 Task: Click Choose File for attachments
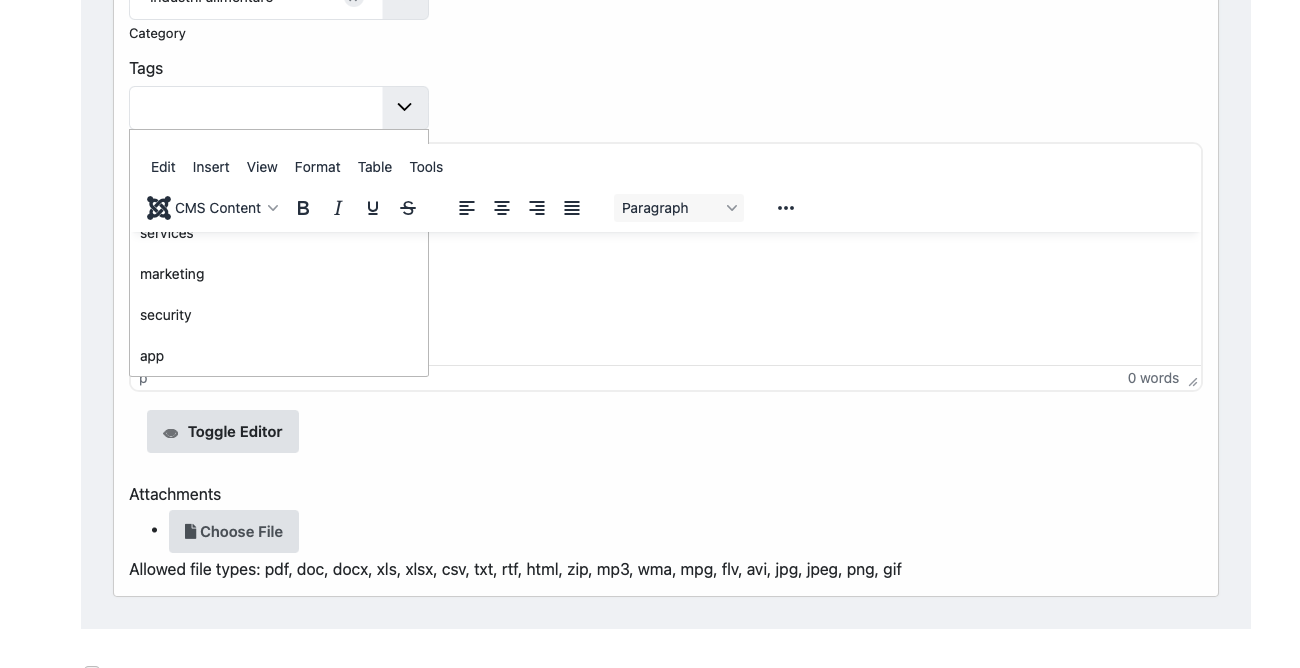point(234,532)
